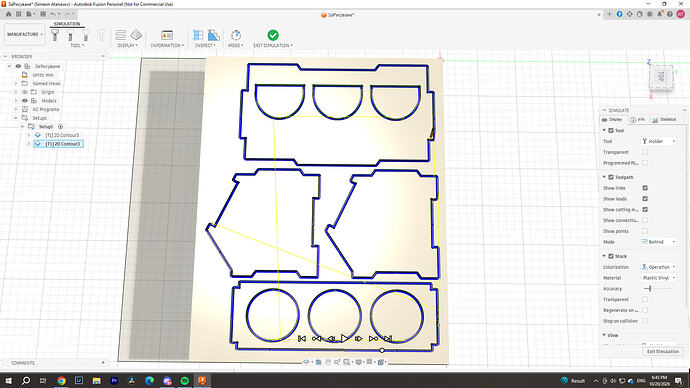Enable Show points checkbox

(645, 231)
